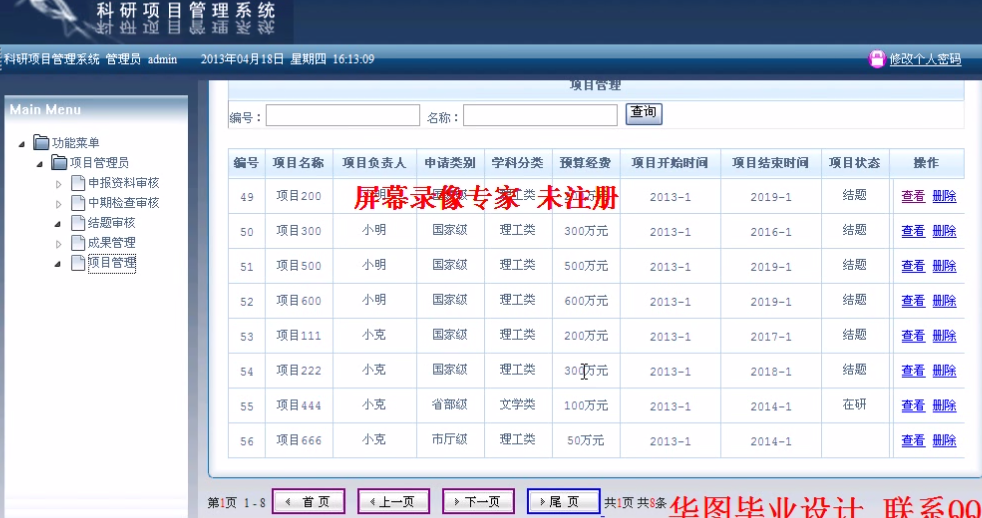This screenshot has height=518, width=982.
Task: Click the 项目状态 column header
Action: (x=854, y=163)
